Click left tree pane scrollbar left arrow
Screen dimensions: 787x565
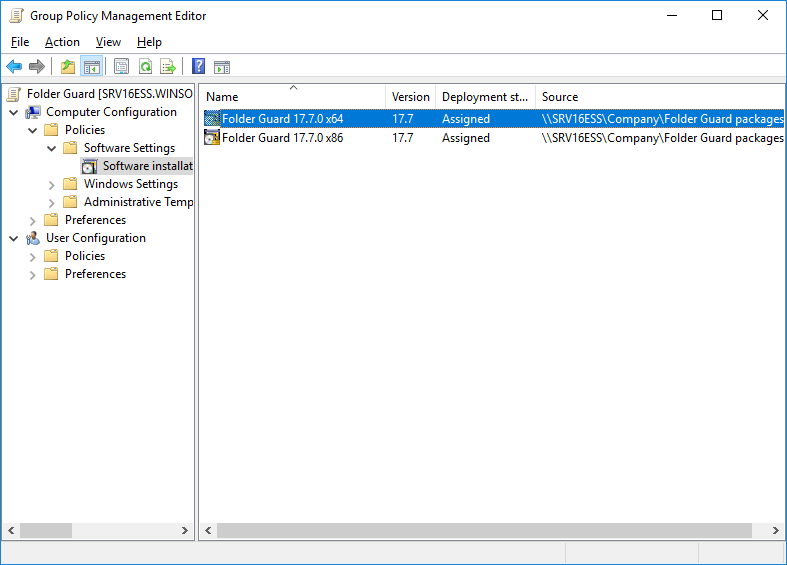coord(12,530)
